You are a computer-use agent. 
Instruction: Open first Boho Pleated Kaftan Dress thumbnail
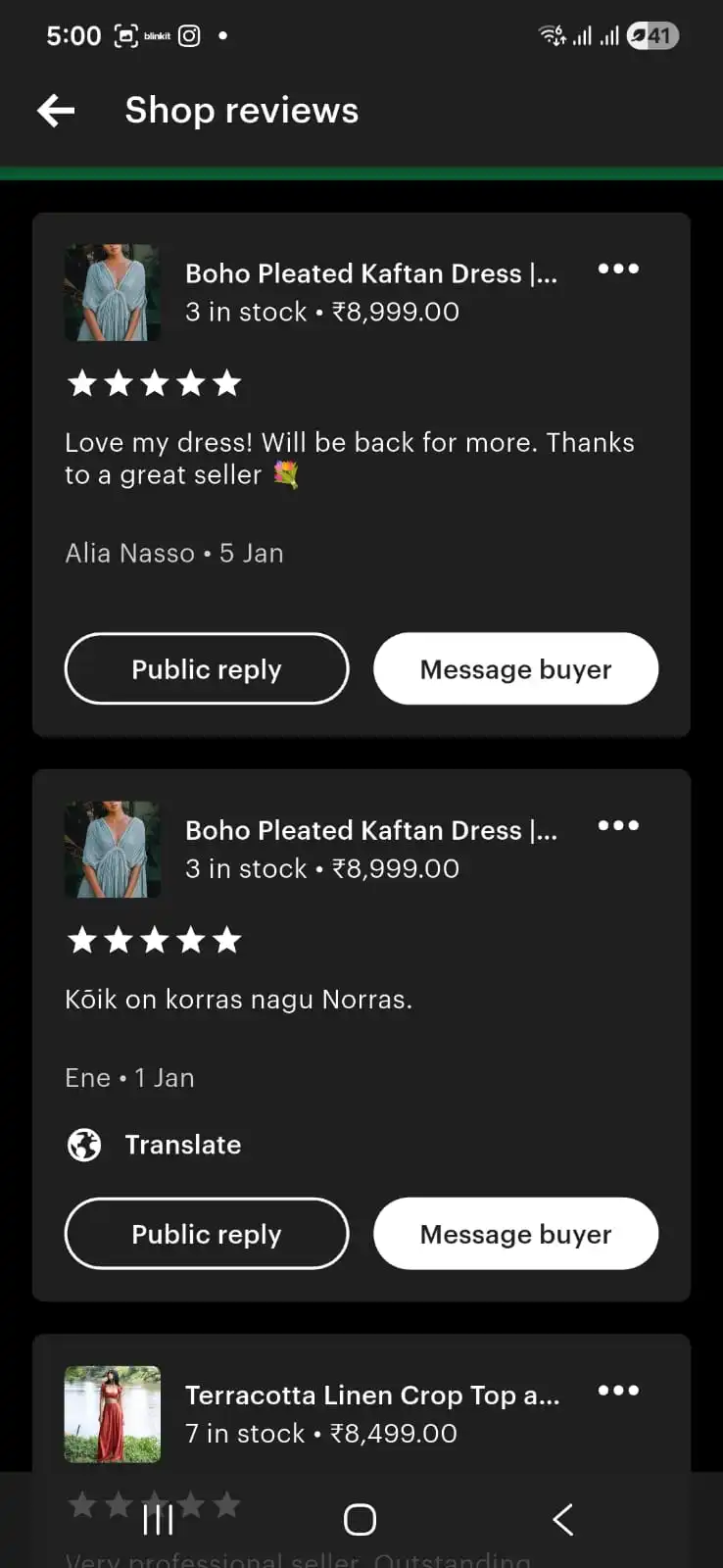coord(113,292)
